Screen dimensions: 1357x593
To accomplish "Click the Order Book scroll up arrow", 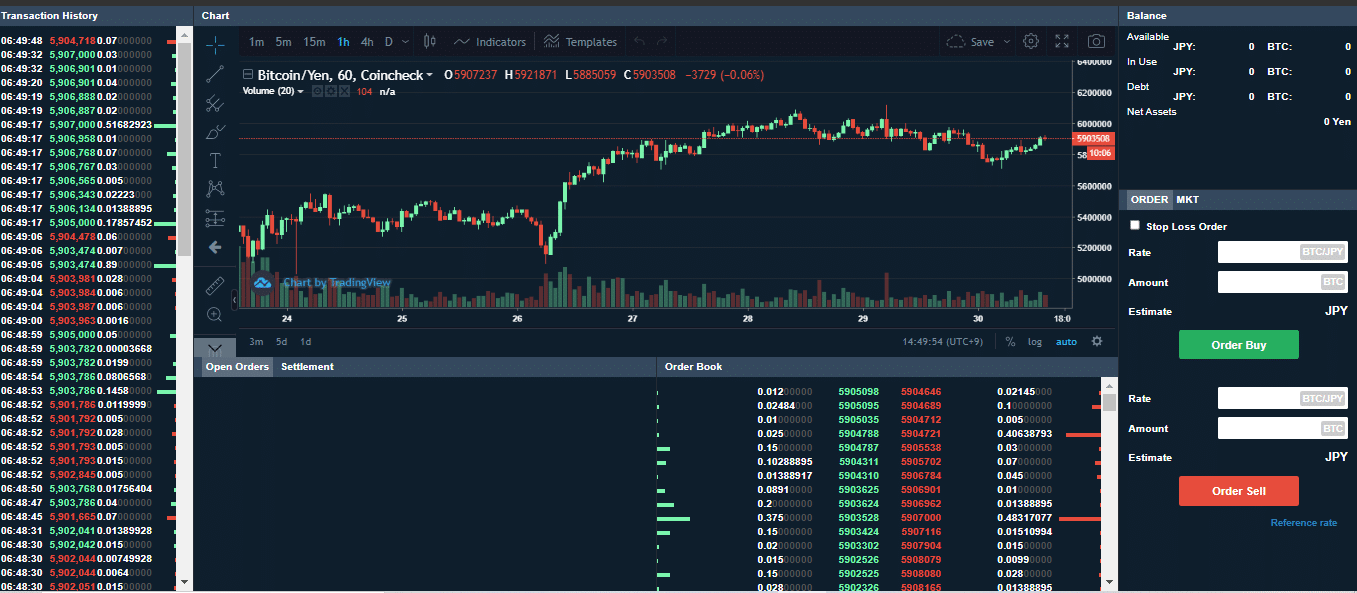I will pyautogui.click(x=1109, y=384).
